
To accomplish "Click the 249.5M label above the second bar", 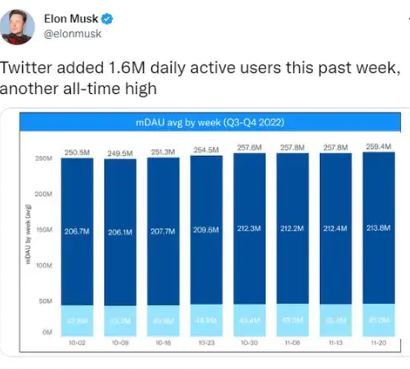I will coord(120,153).
